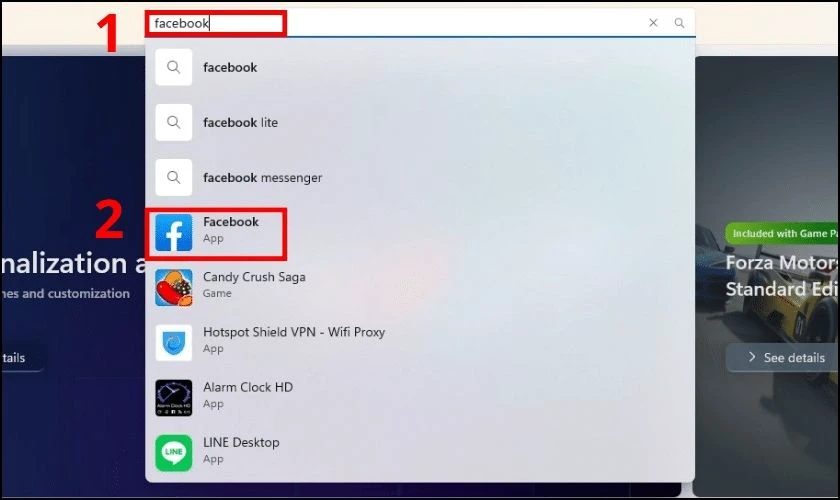The height and width of the screenshot is (500, 840).
Task: Click magnifier icon beside 'facebook messenger'
Action: [x=174, y=177]
